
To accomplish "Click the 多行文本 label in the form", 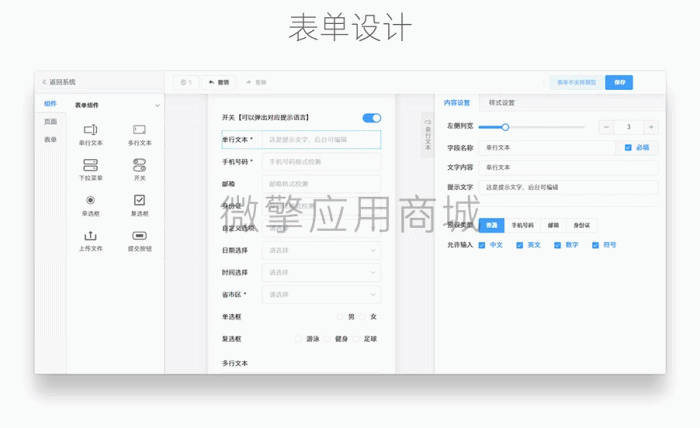I will 235,363.
